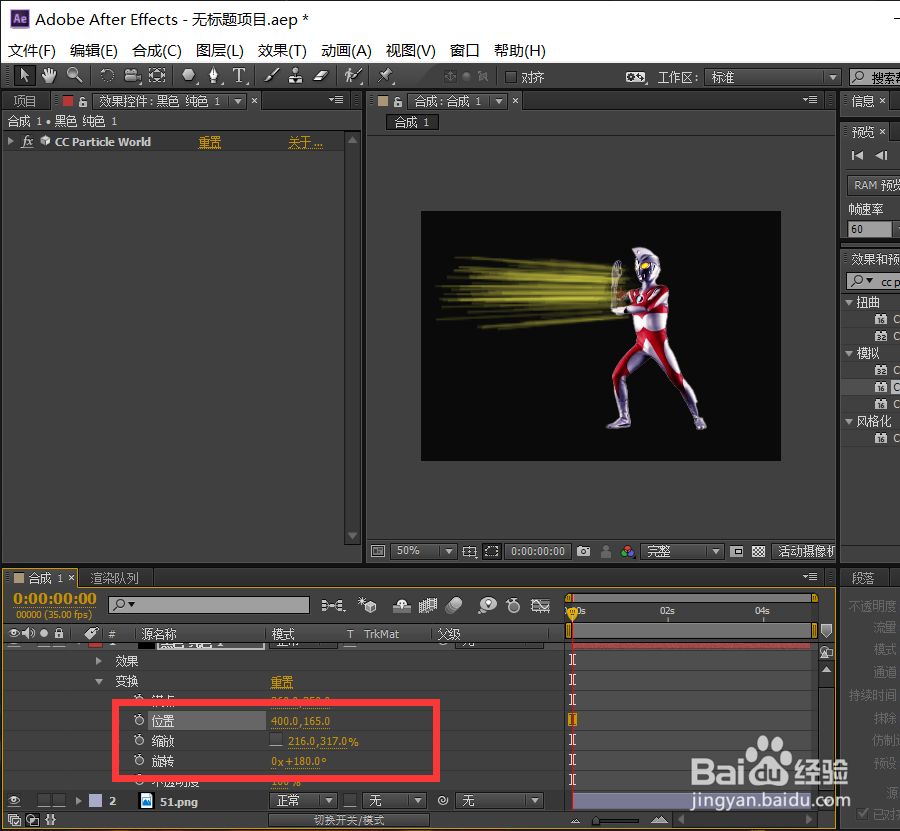
Task: Open the 工作区 标准 dropdown
Action: click(x=773, y=77)
